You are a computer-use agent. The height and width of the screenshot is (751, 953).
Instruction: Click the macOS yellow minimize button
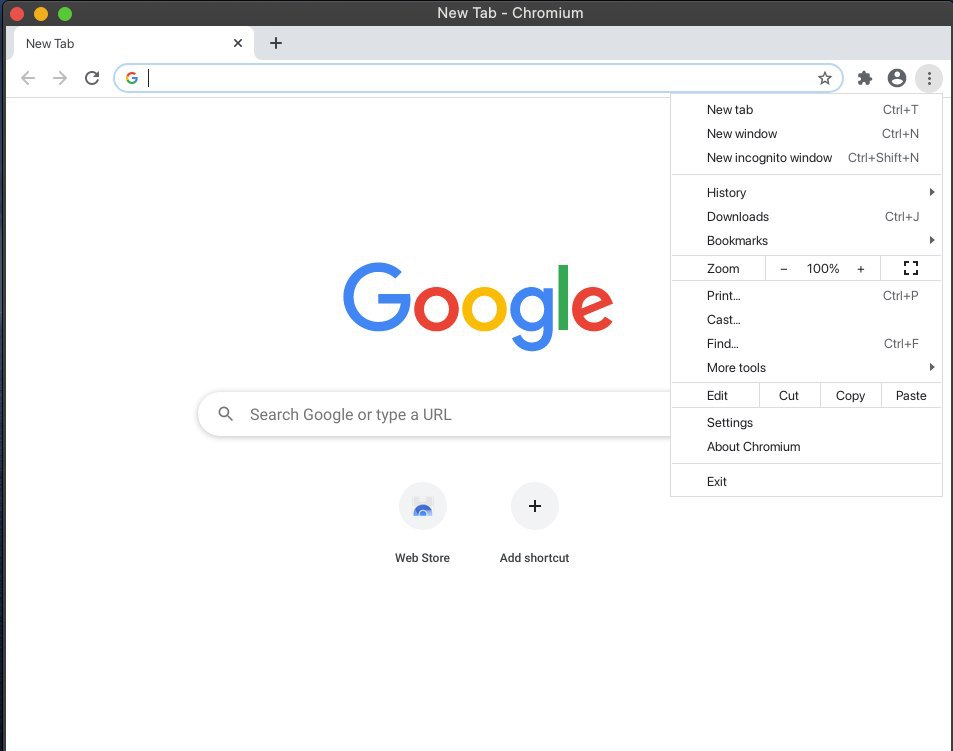click(41, 13)
